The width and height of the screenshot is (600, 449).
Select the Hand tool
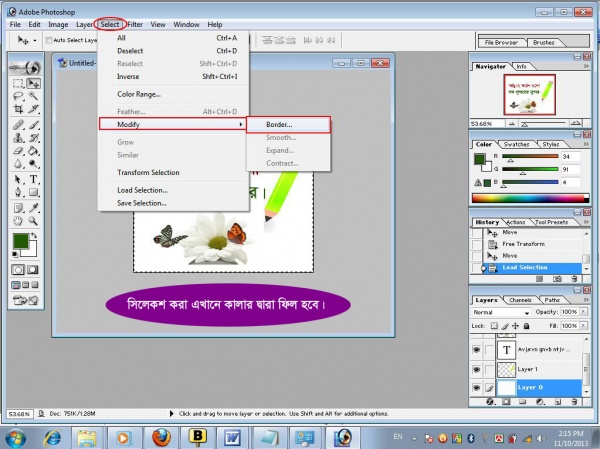pos(18,221)
